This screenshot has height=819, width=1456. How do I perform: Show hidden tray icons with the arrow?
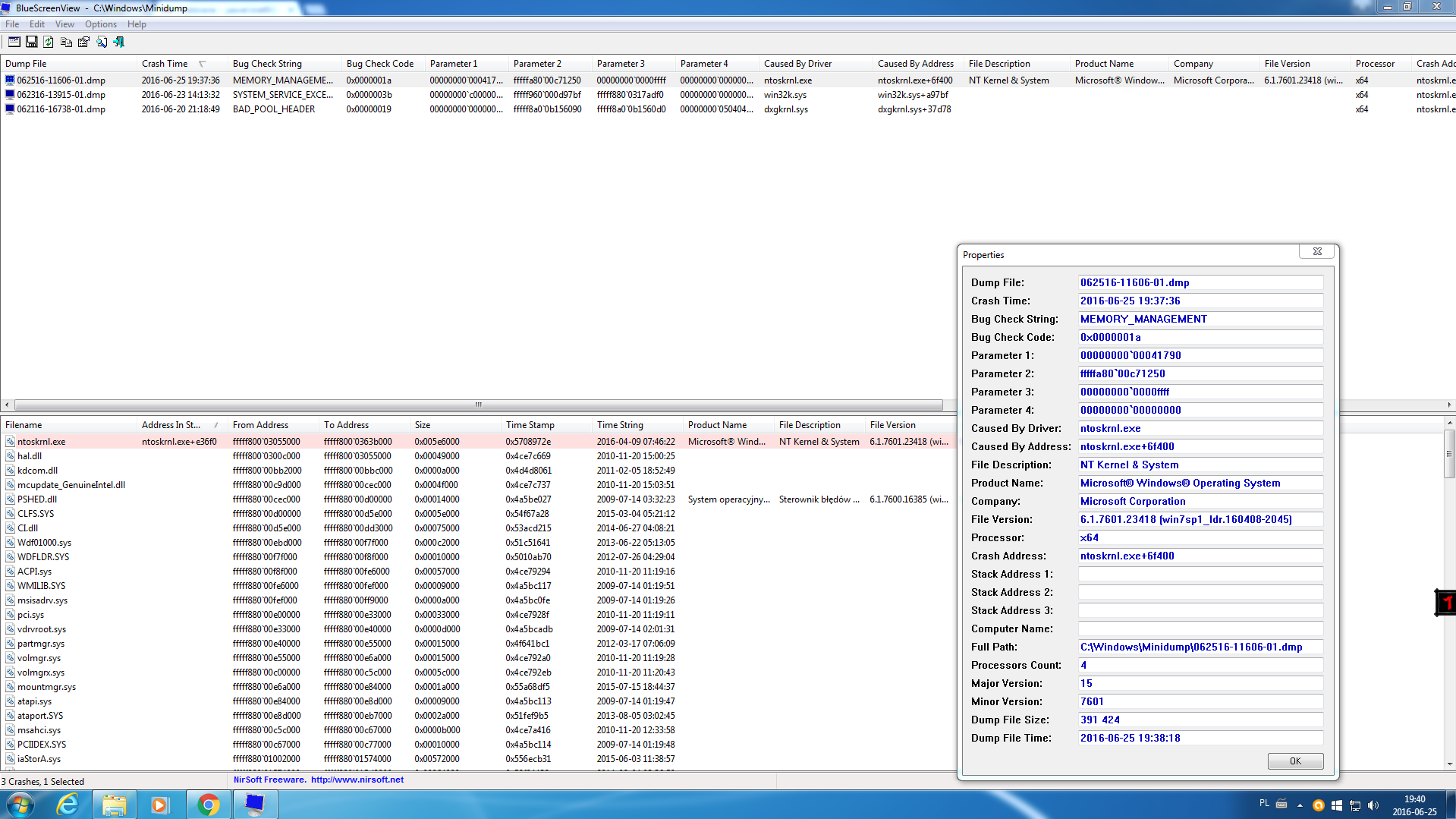1300,805
